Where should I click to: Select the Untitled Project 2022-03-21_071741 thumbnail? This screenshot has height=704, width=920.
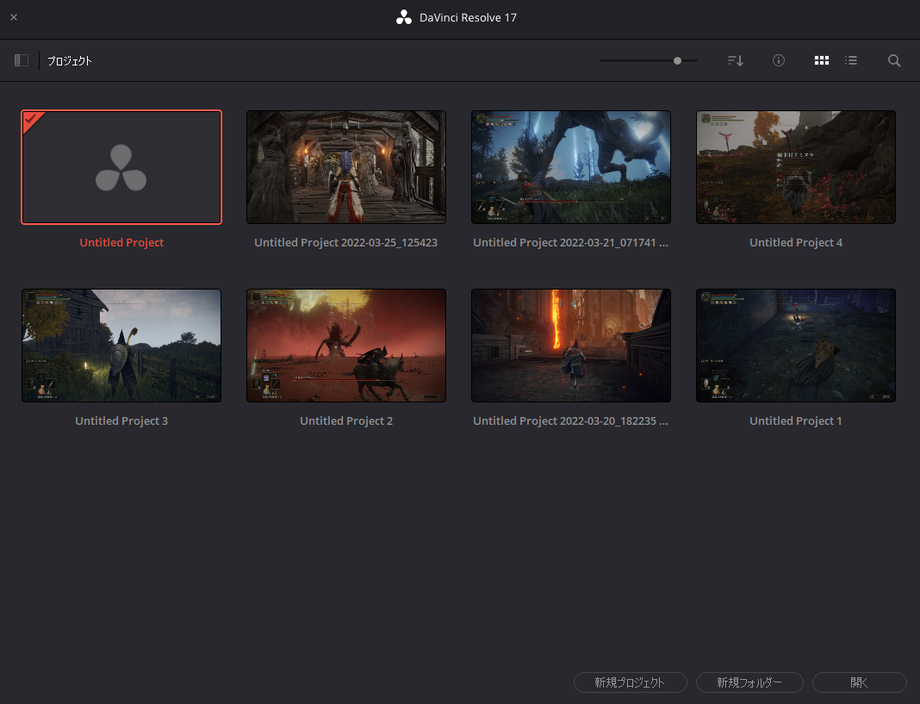[x=571, y=167]
